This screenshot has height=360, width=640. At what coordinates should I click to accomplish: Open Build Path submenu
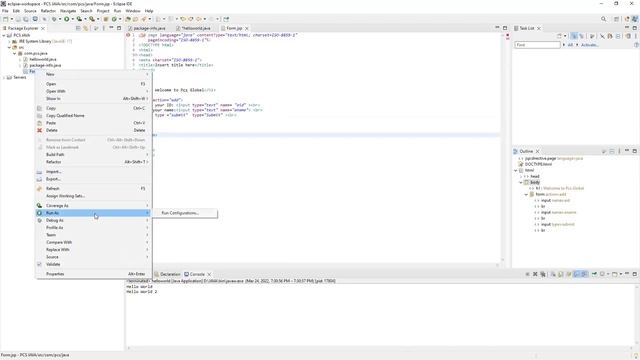click(x=93, y=155)
